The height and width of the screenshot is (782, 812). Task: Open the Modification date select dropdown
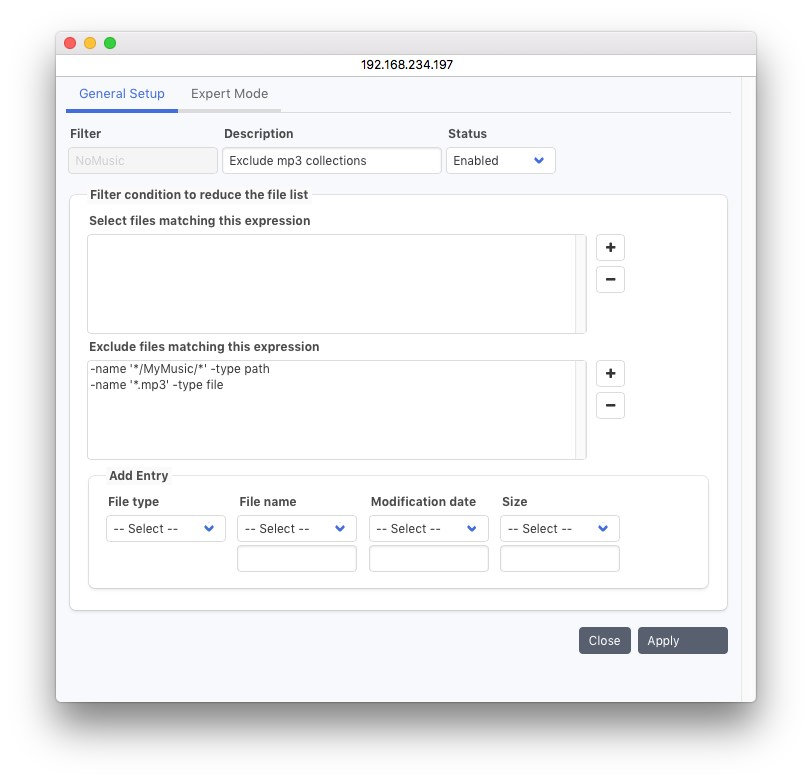click(x=428, y=529)
